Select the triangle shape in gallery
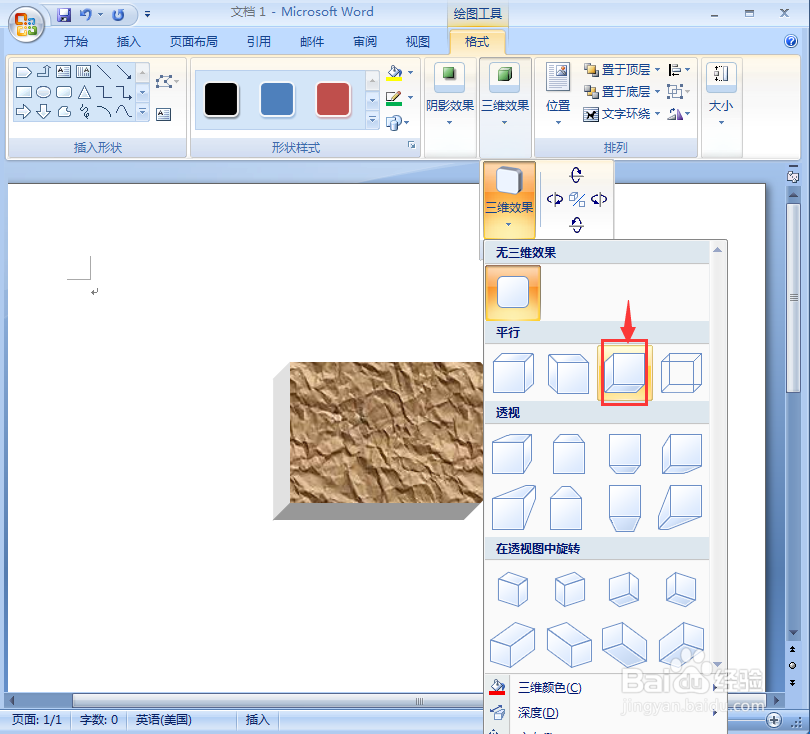 84,92
